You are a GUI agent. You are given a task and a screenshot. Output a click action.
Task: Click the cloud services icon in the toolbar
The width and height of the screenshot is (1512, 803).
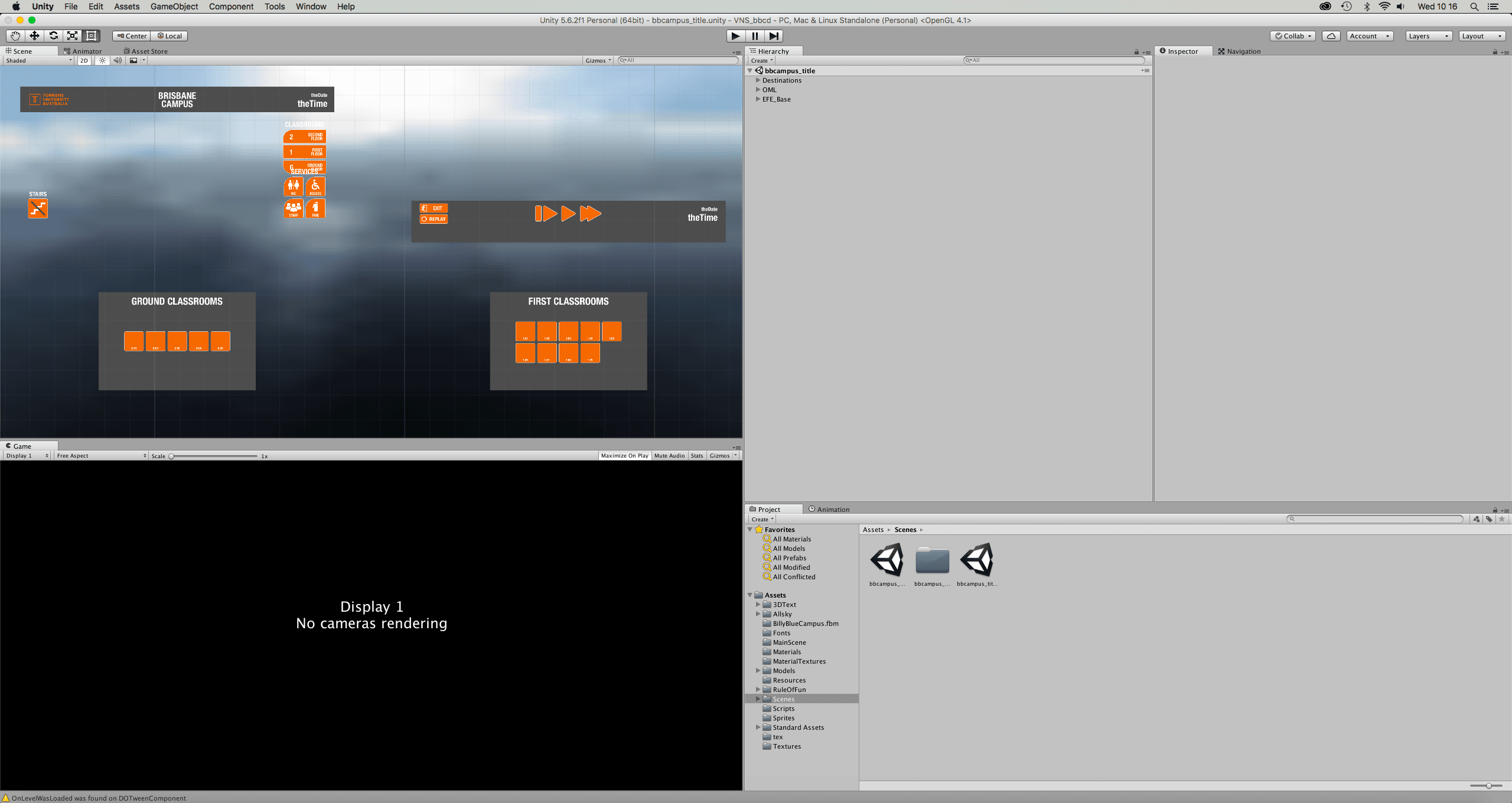point(1331,35)
